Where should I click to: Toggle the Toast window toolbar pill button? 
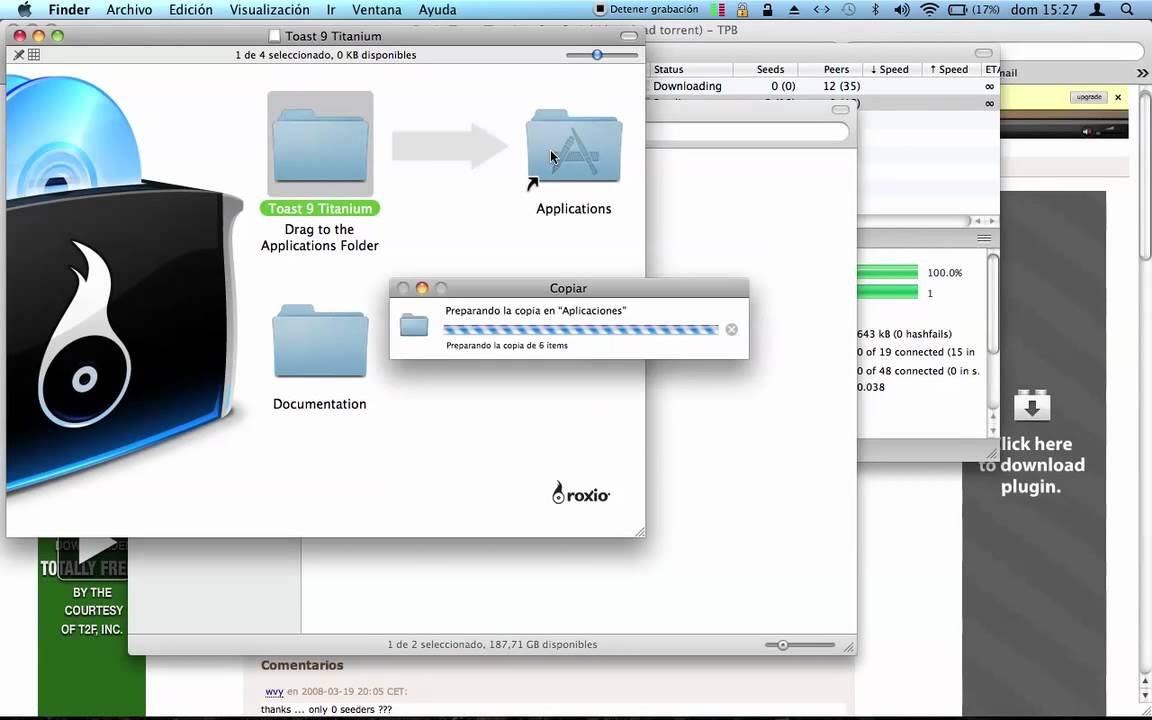tap(629, 36)
